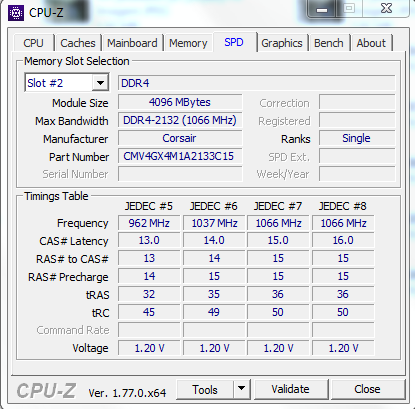Click the tRAS value 32
This screenshot has height=409, width=415.
(x=149, y=294)
